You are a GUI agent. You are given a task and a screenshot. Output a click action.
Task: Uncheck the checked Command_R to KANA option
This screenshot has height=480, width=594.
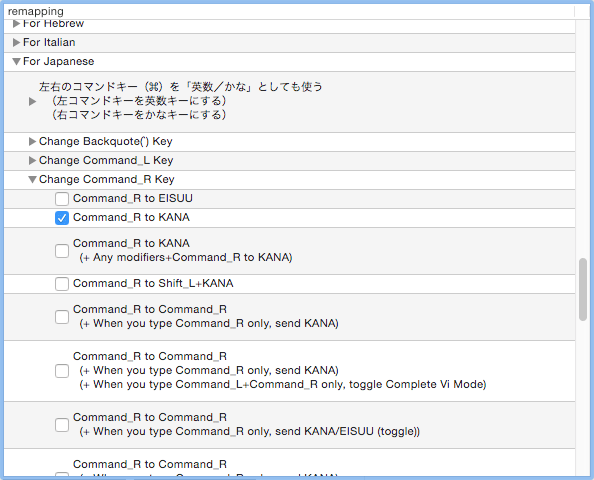[62, 218]
